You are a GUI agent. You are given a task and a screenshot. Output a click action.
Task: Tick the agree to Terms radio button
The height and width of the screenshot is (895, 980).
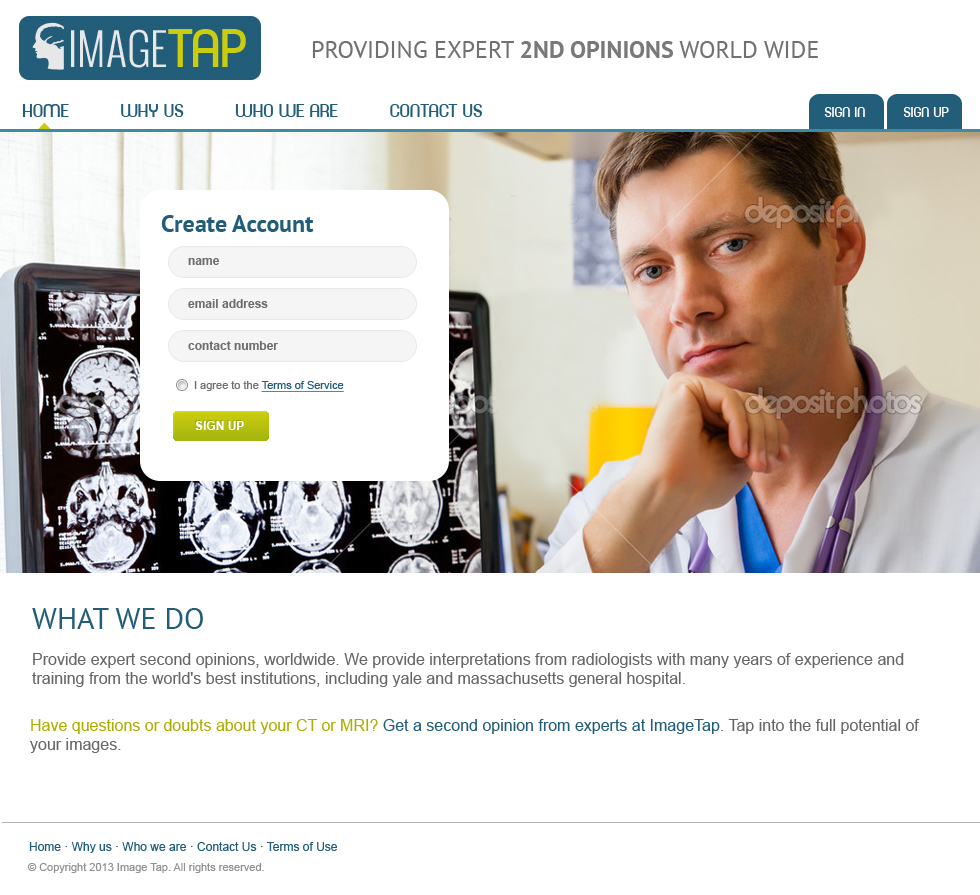click(182, 385)
